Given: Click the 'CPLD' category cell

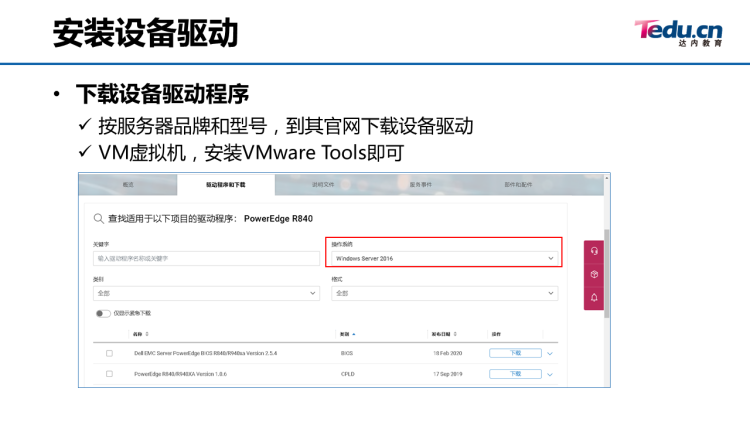Looking at the screenshot, I should (x=348, y=374).
